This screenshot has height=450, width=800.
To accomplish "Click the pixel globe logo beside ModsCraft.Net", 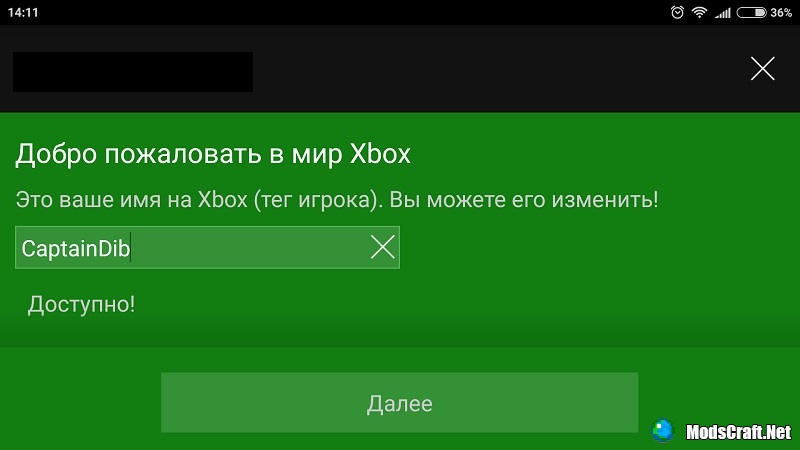I will pos(663,431).
